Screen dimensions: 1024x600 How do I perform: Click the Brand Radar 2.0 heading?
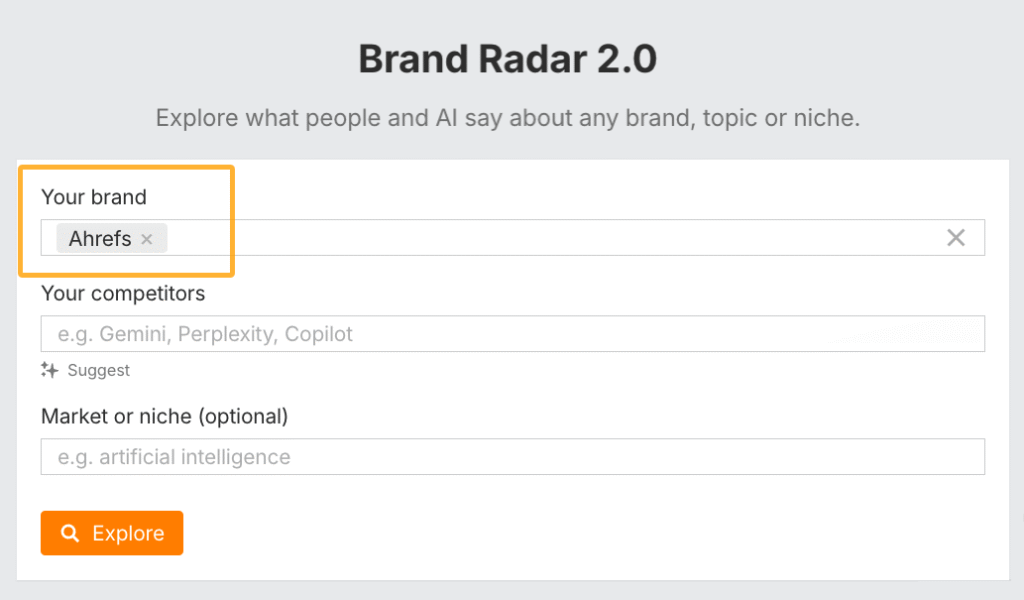pyautogui.click(x=506, y=59)
